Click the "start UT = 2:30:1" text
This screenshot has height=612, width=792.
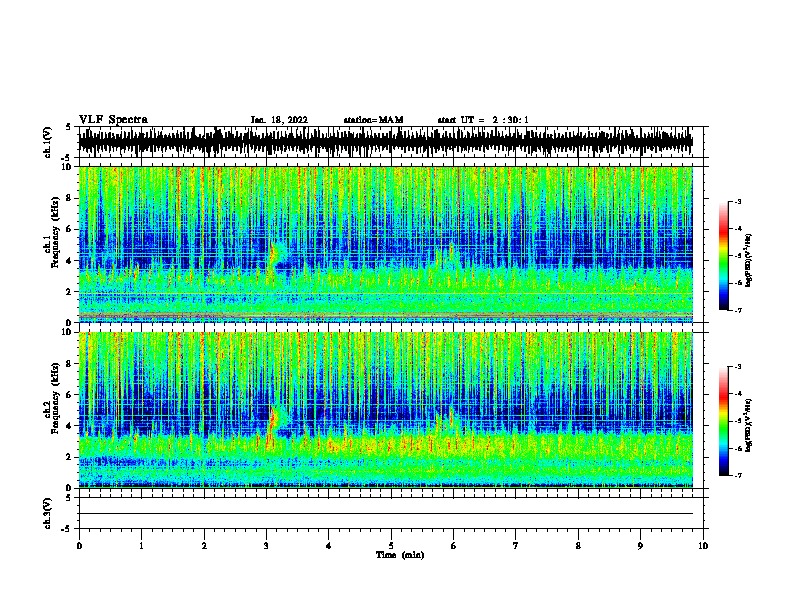tap(483, 120)
